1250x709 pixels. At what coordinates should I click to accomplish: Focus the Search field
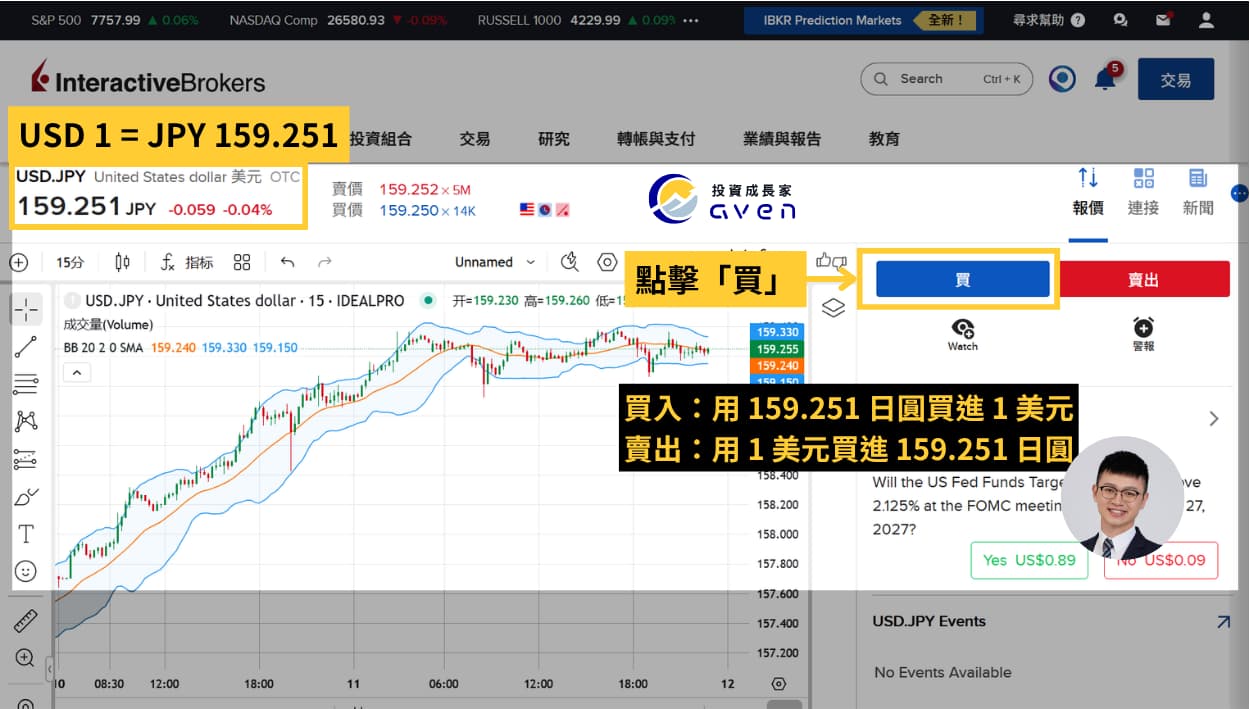[946, 79]
